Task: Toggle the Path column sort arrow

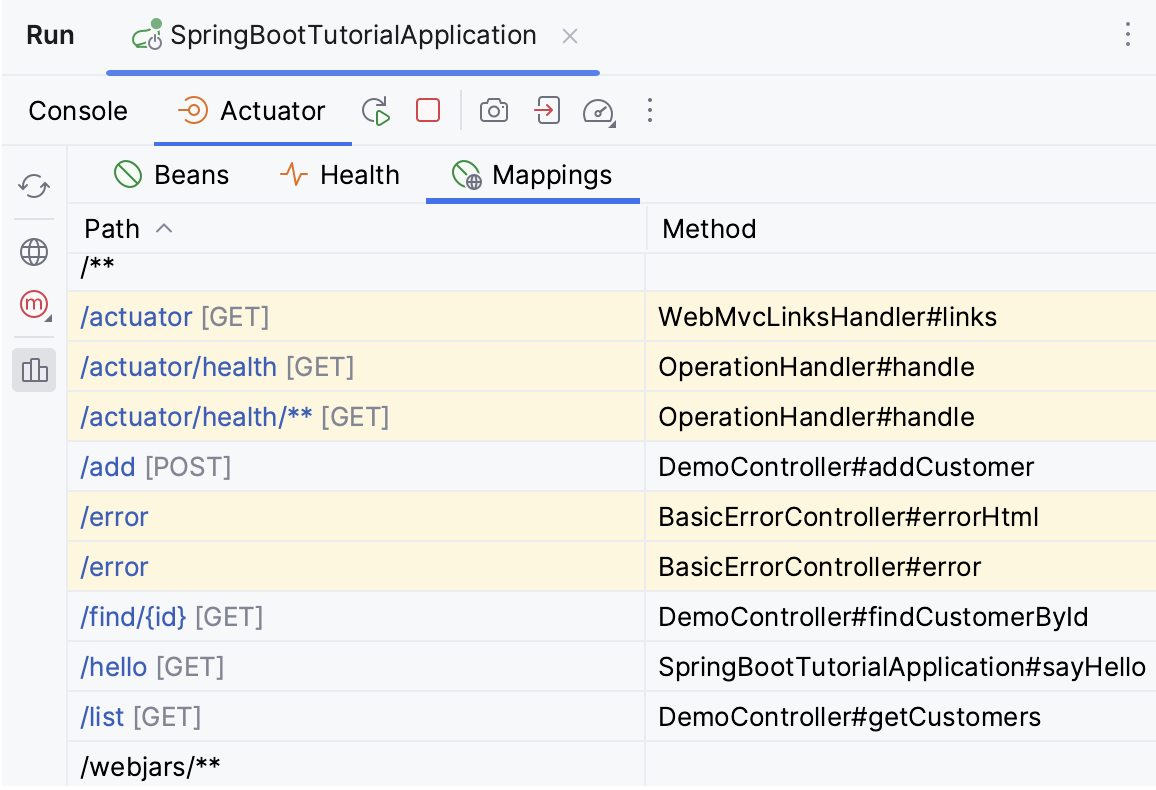Action: (164, 228)
